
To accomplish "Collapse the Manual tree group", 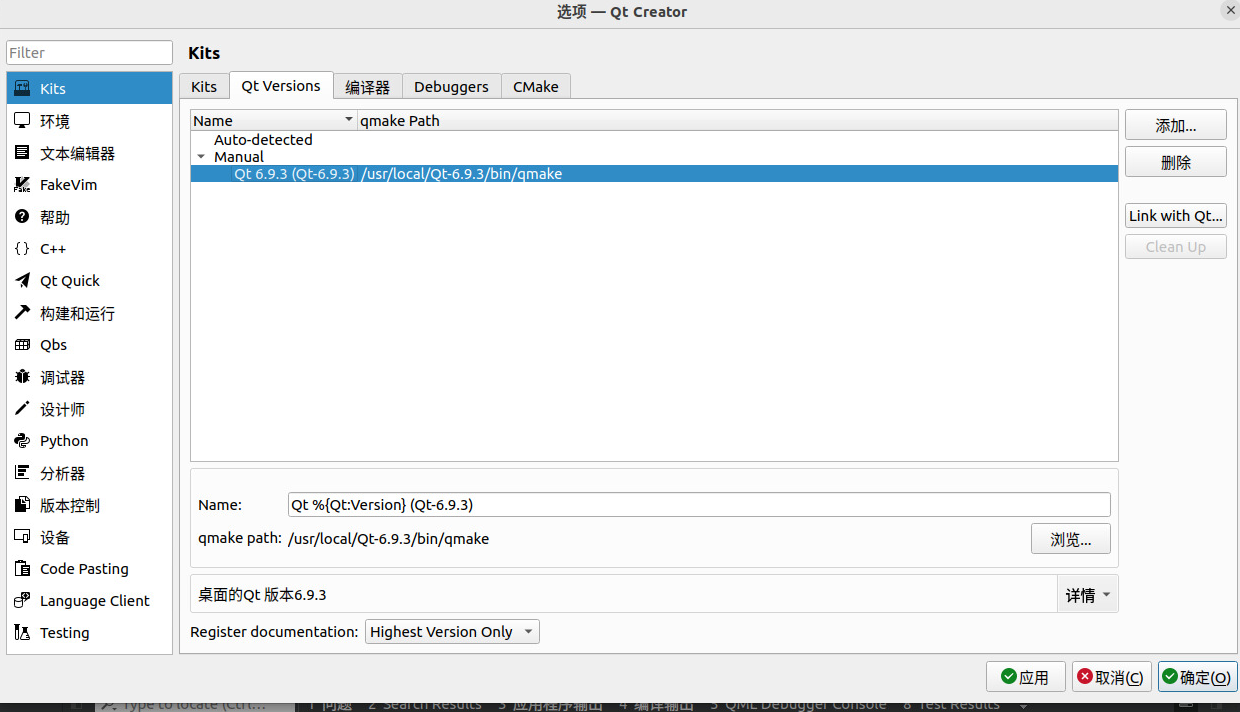I will point(201,157).
